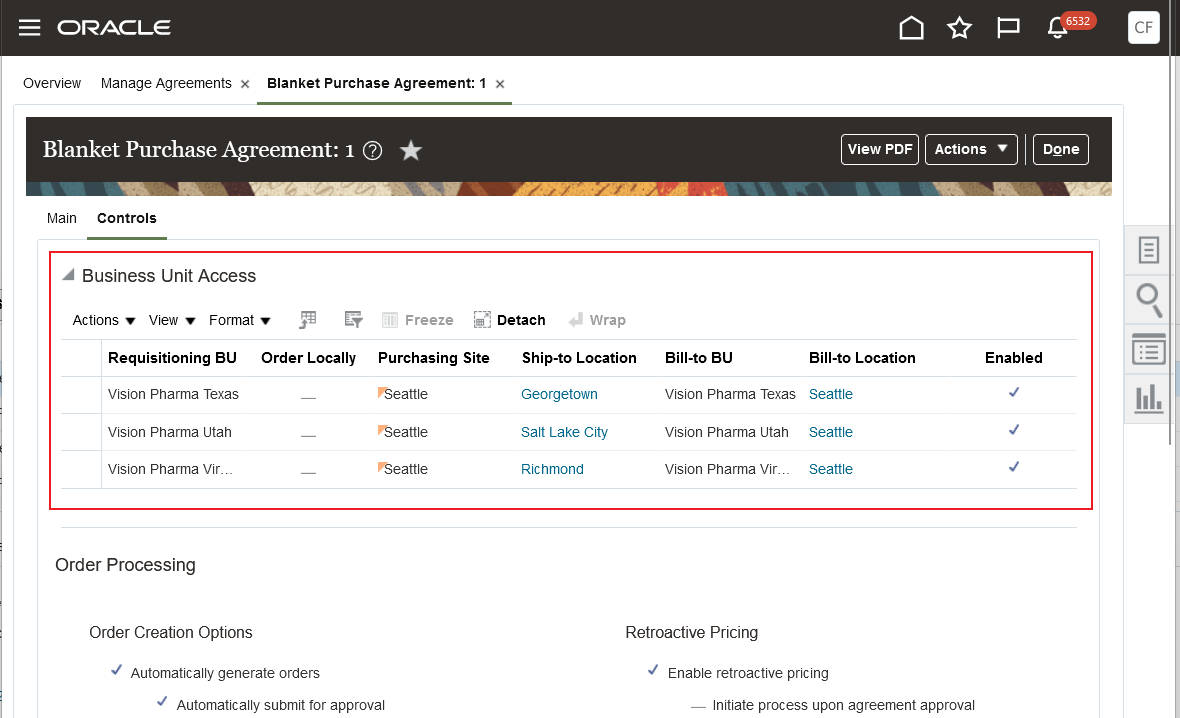
Task: Switch to the Overview tab
Action: tap(52, 83)
